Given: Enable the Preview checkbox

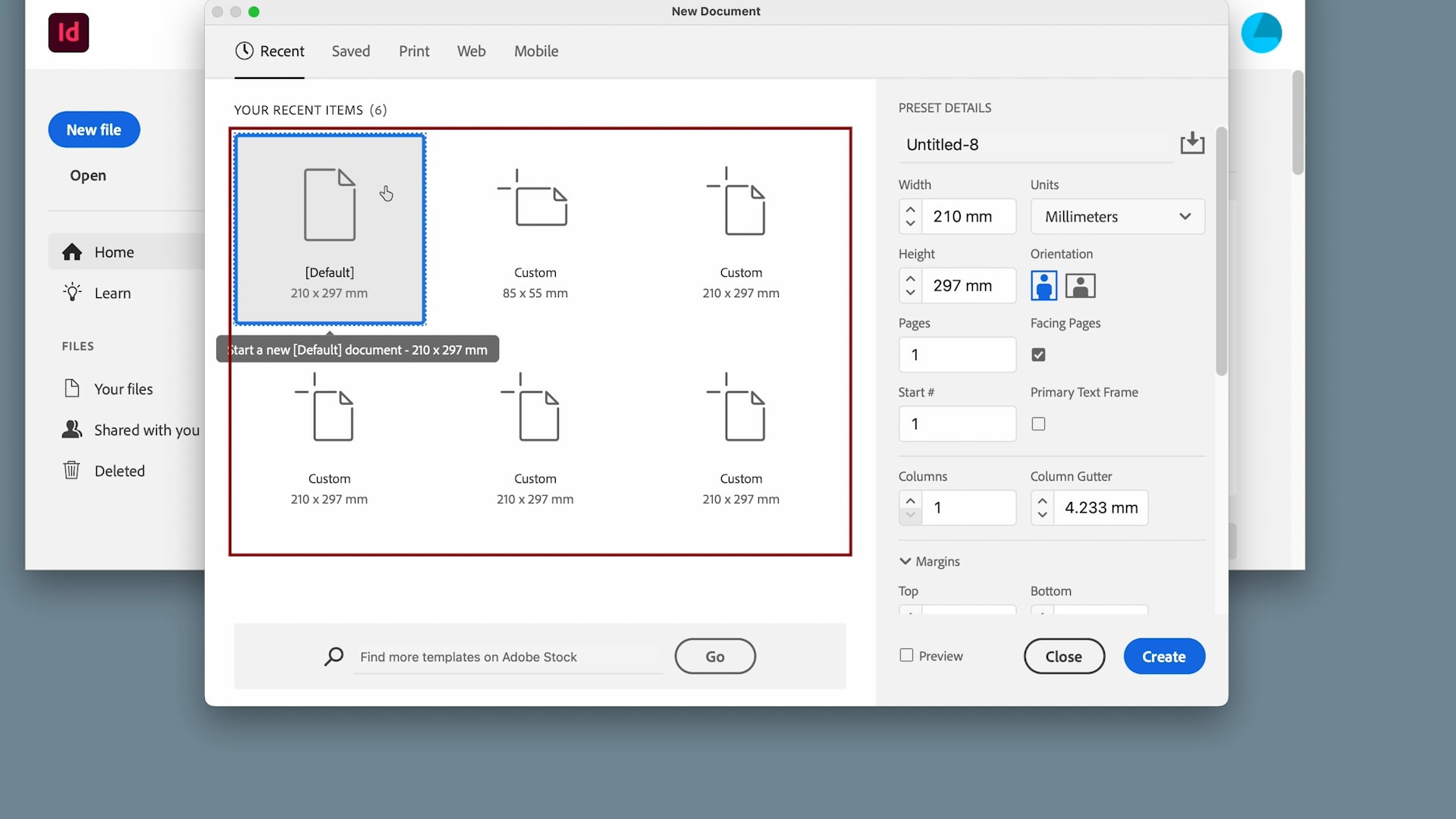Looking at the screenshot, I should [905, 655].
